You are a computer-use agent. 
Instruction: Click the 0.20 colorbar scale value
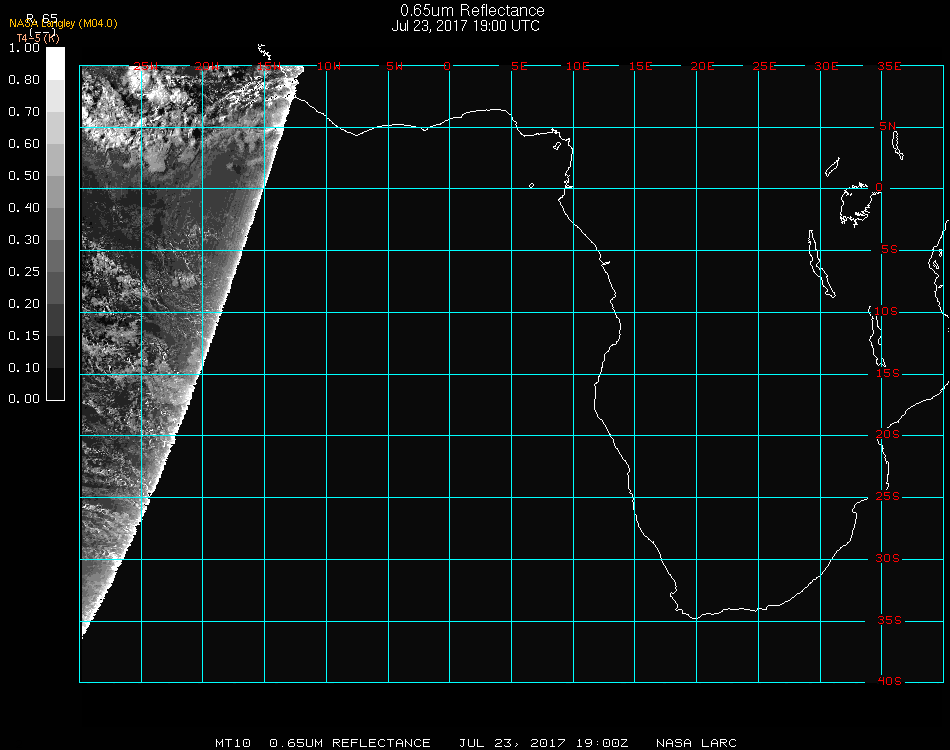24,304
